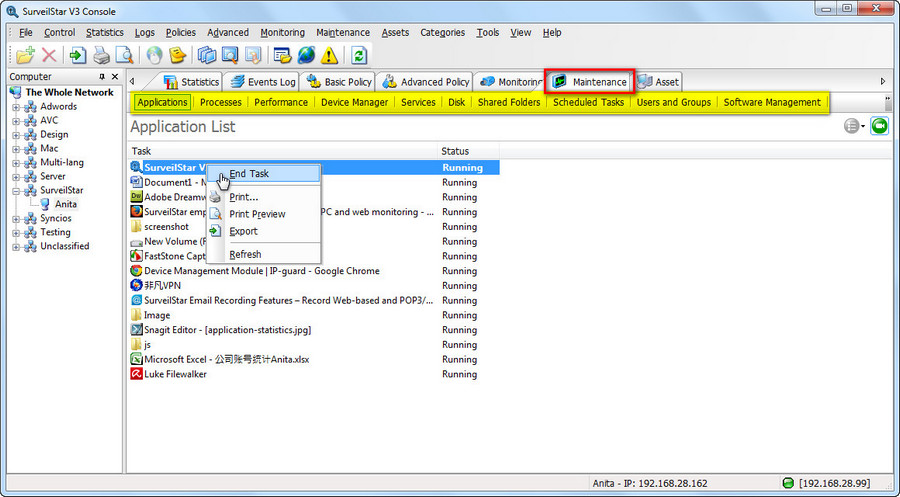The width and height of the screenshot is (900, 497).
Task: Expand the Server group node
Action: pos(17,177)
